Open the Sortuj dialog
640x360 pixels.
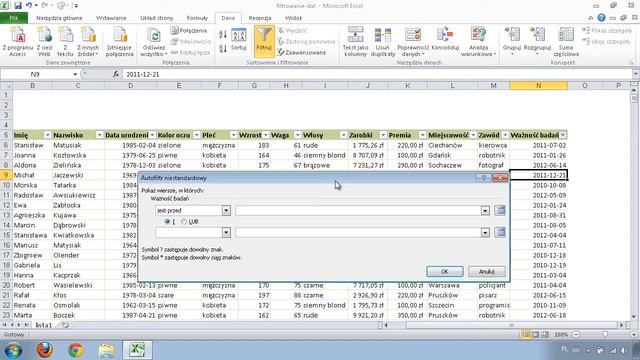tap(238, 40)
